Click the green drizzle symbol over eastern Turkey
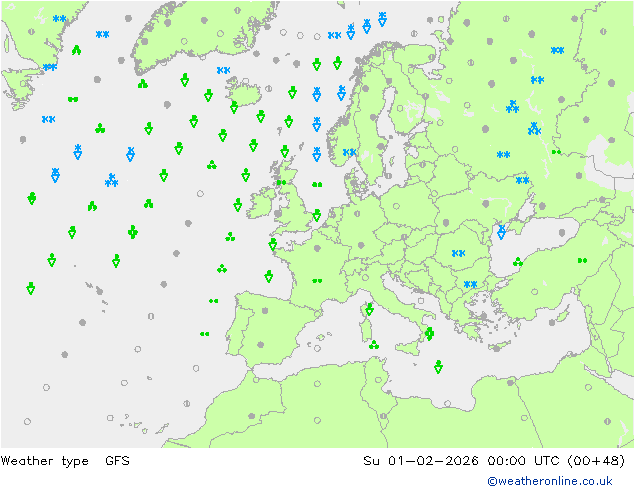Viewport: 634px width, 490px height. (582, 261)
